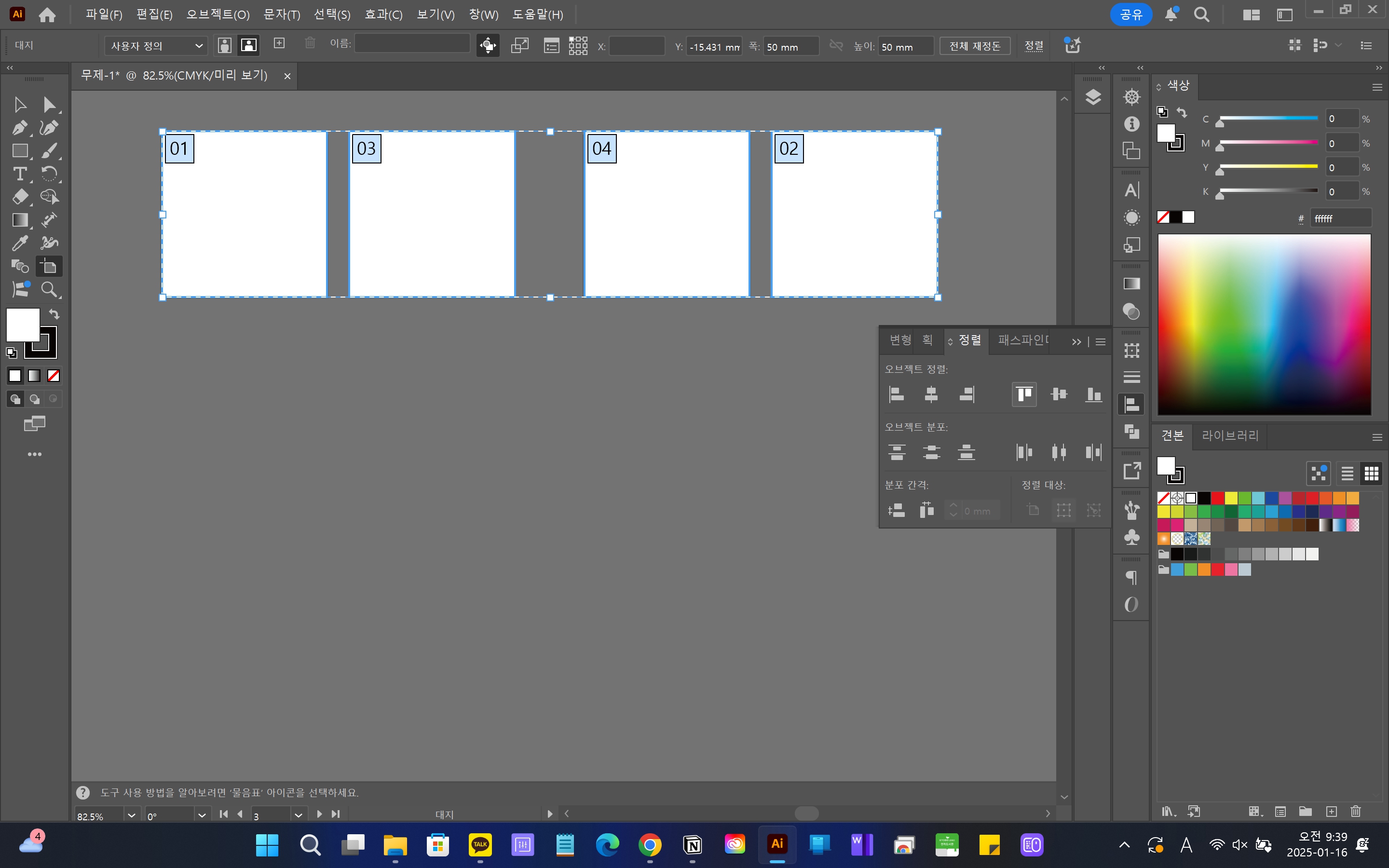Click the rearrange artboards grid icon
1389x868 pixels.
[578, 46]
